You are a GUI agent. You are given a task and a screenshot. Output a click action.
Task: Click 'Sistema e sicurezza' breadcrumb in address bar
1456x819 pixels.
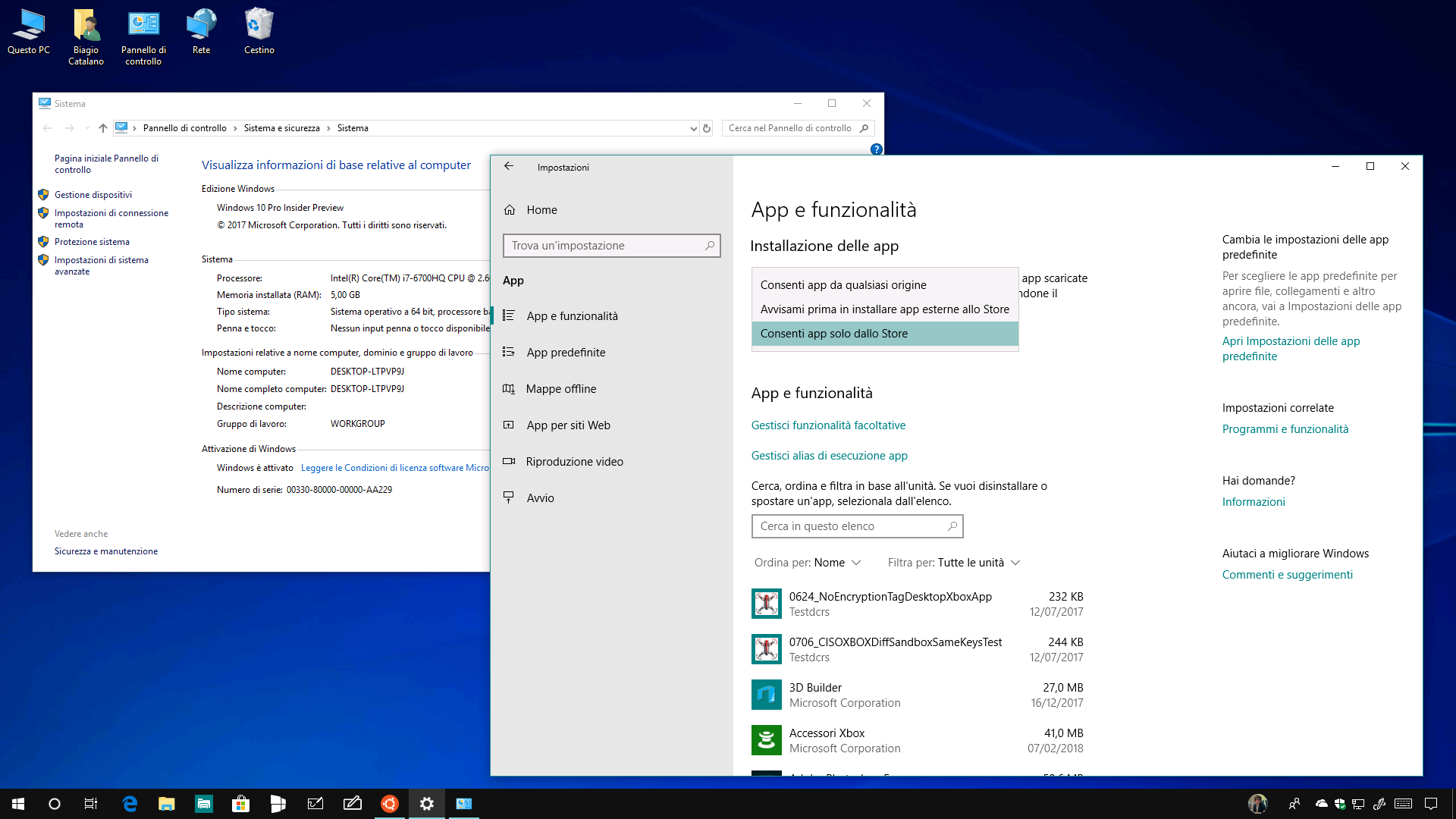pos(281,128)
